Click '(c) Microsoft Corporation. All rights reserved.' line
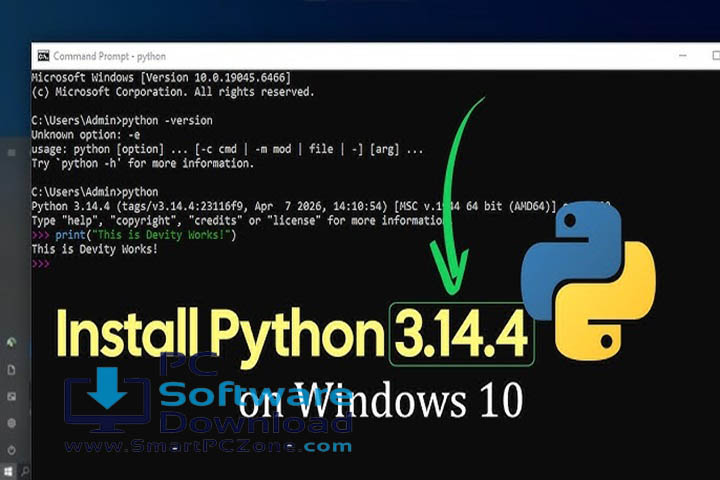 click(x=173, y=92)
